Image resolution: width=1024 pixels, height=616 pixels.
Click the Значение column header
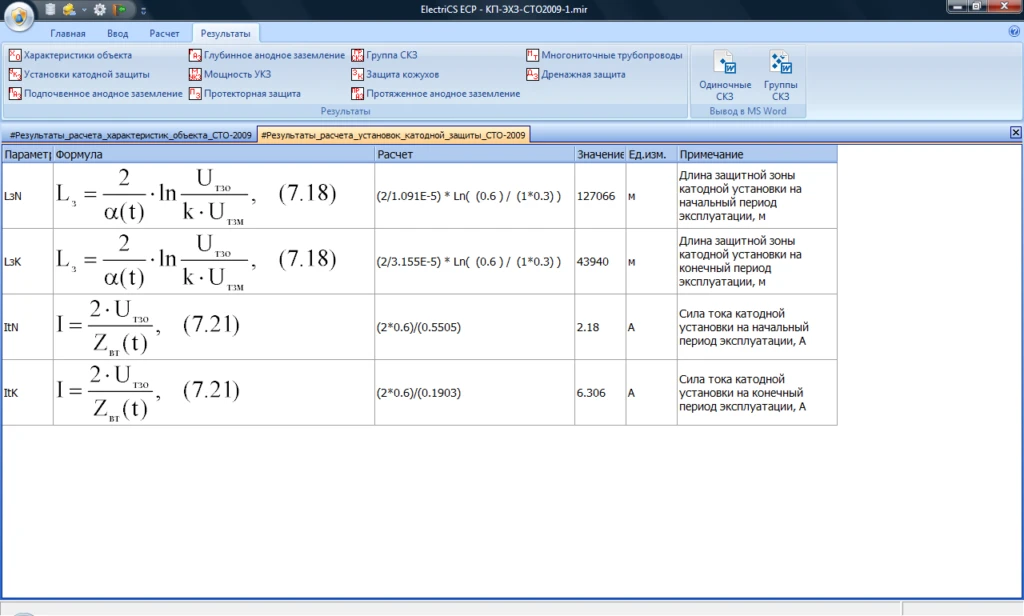pyautogui.click(x=600, y=154)
